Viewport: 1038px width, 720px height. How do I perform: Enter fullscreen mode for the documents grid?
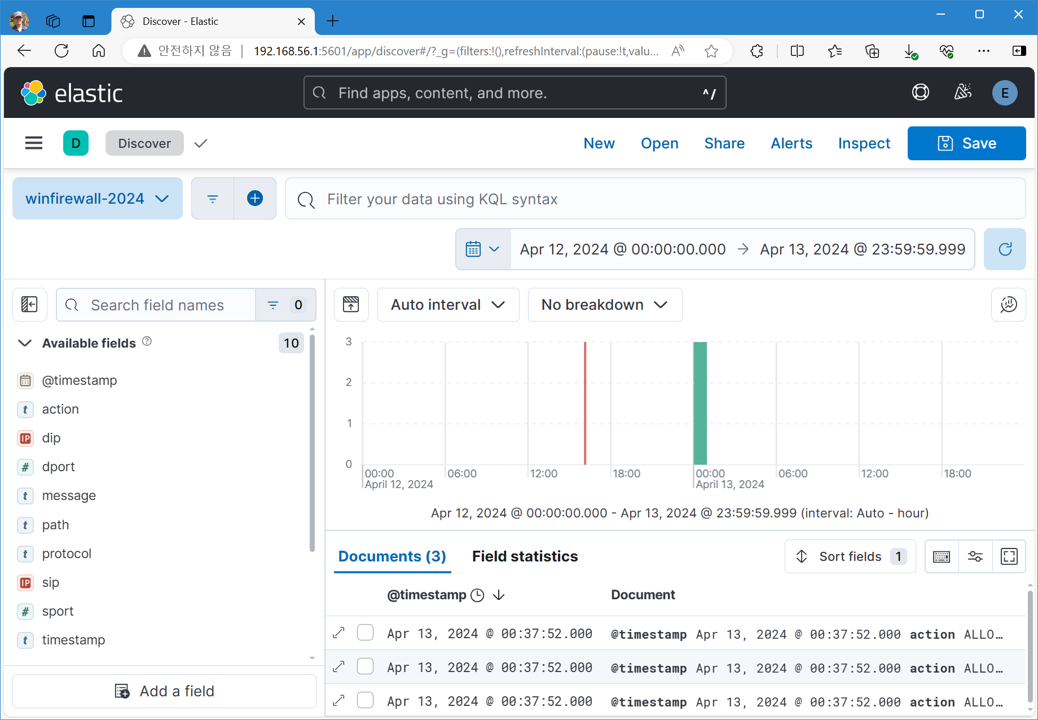coord(1009,557)
